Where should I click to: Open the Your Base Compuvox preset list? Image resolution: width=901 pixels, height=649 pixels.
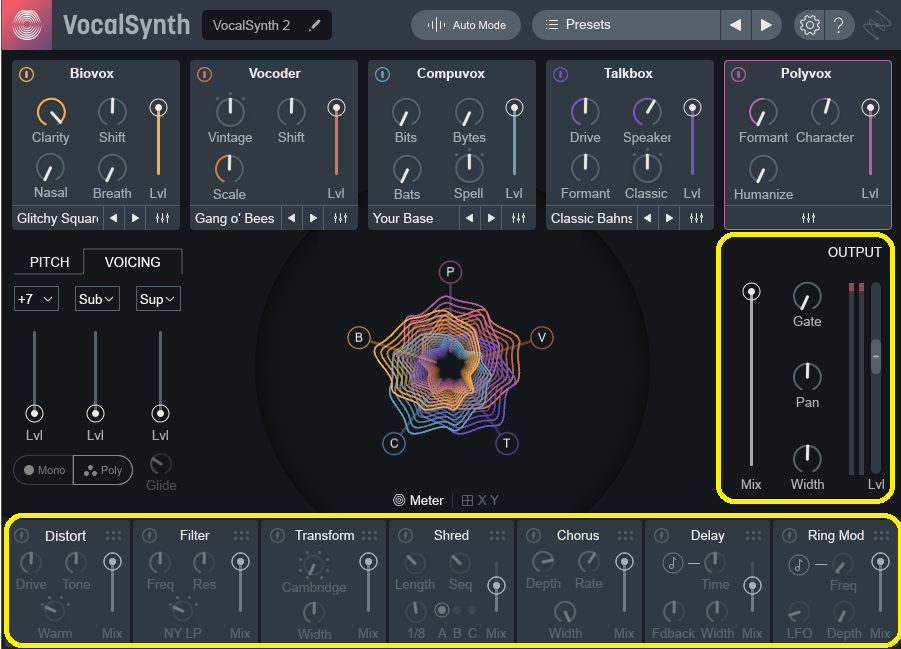pyautogui.click(x=413, y=218)
